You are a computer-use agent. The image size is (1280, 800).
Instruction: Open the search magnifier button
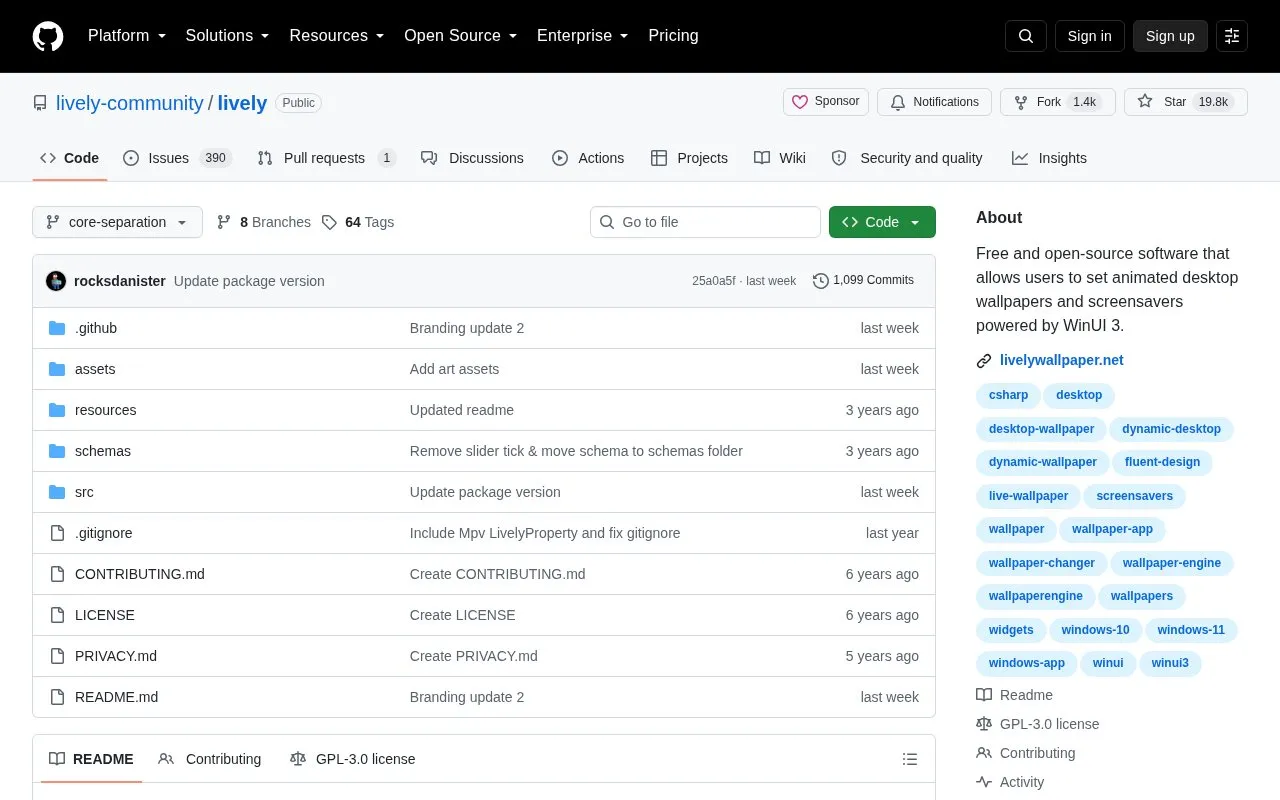(x=1026, y=36)
